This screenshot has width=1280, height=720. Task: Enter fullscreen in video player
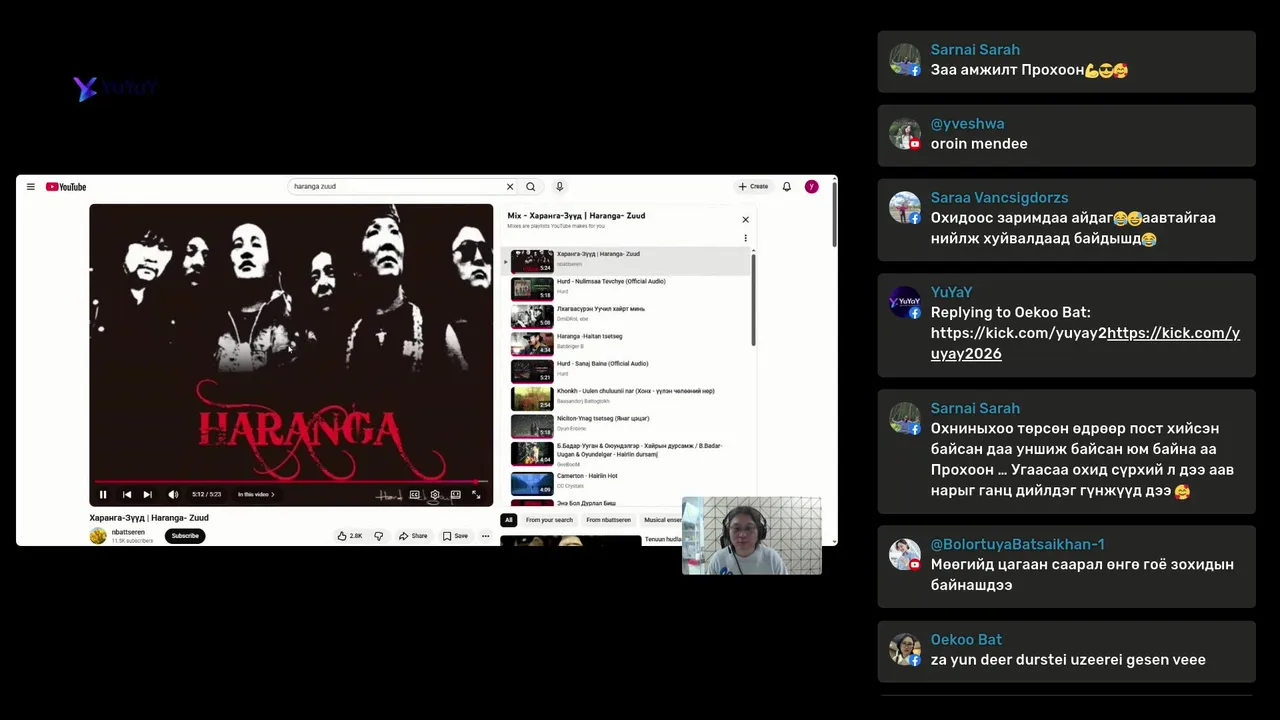pyautogui.click(x=476, y=494)
